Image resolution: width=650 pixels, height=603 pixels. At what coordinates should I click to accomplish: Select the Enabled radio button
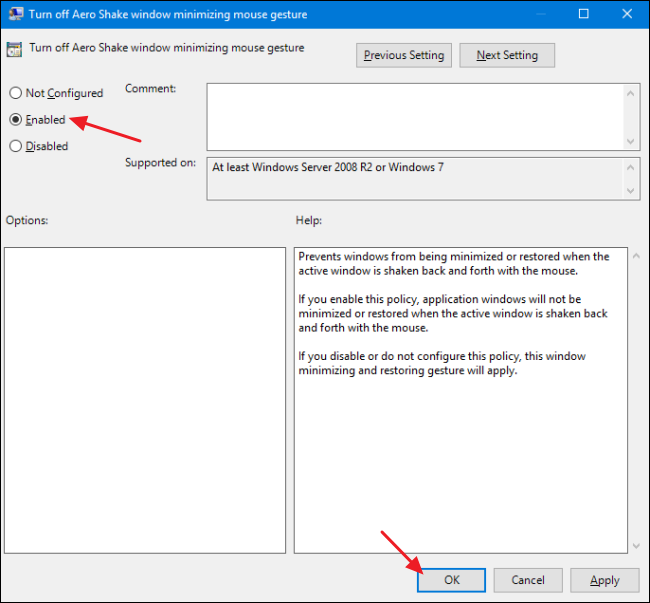[16, 119]
